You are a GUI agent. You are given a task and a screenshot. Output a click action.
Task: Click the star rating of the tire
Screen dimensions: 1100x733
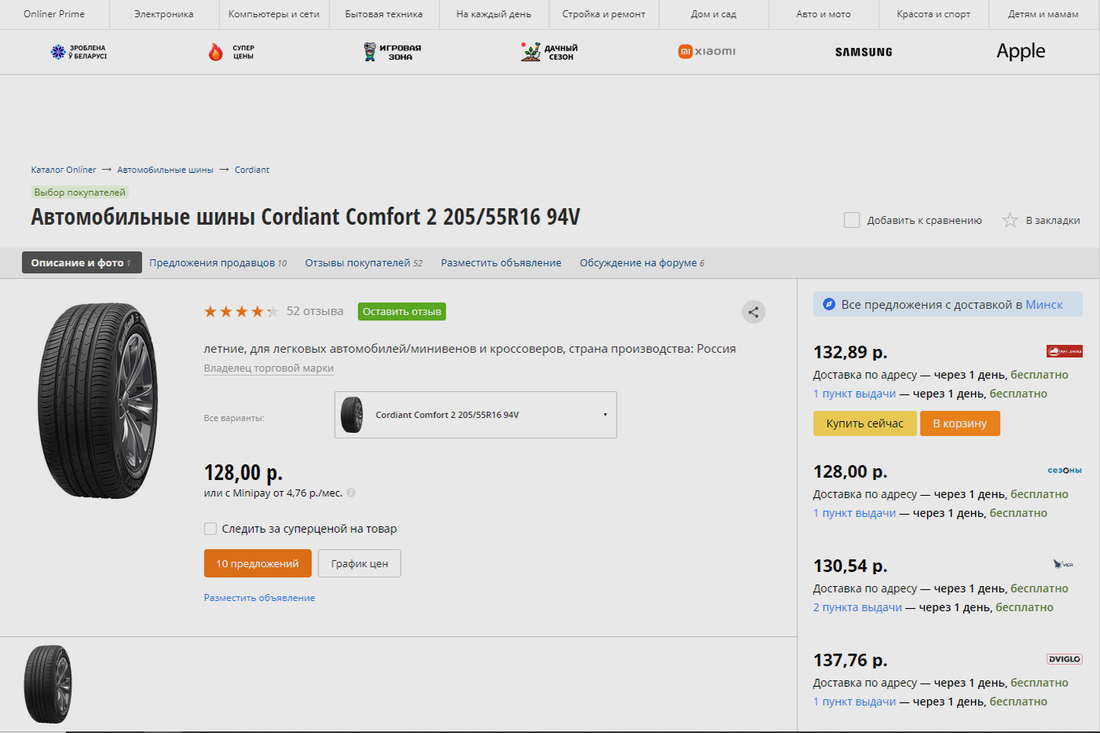241,311
